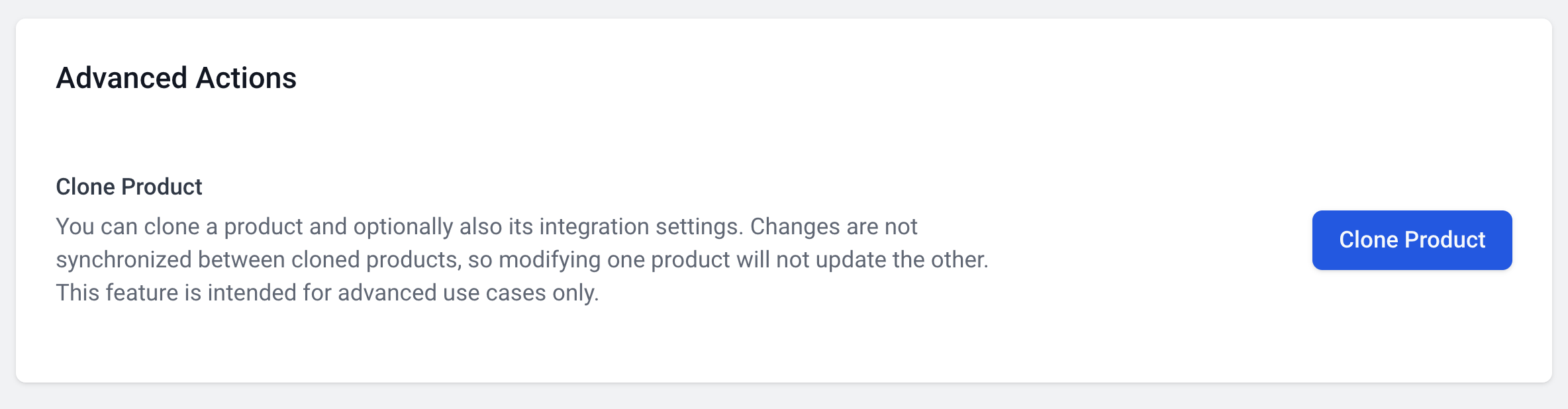The width and height of the screenshot is (1568, 409).
Task: Click the word 'Product' on the blue button
Action: click(x=1445, y=240)
